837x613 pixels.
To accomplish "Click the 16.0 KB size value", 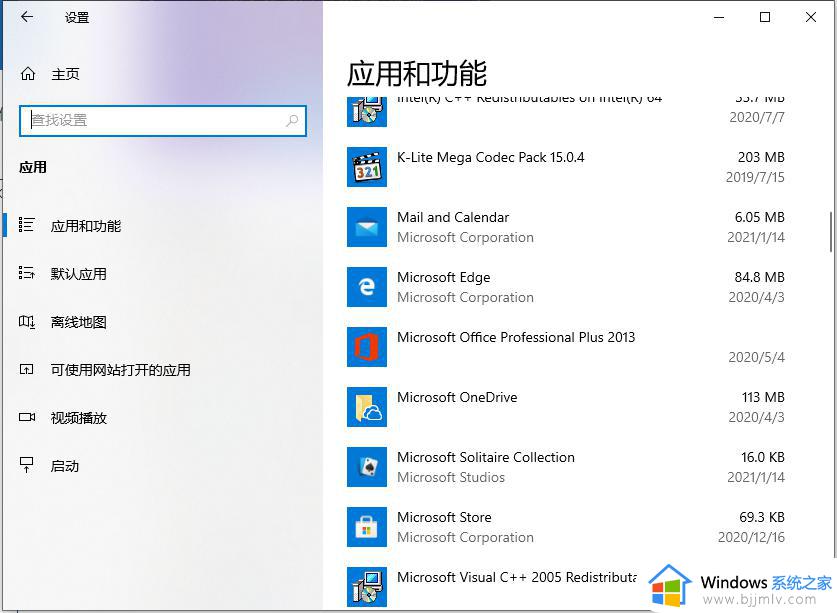I will pyautogui.click(x=763, y=457).
